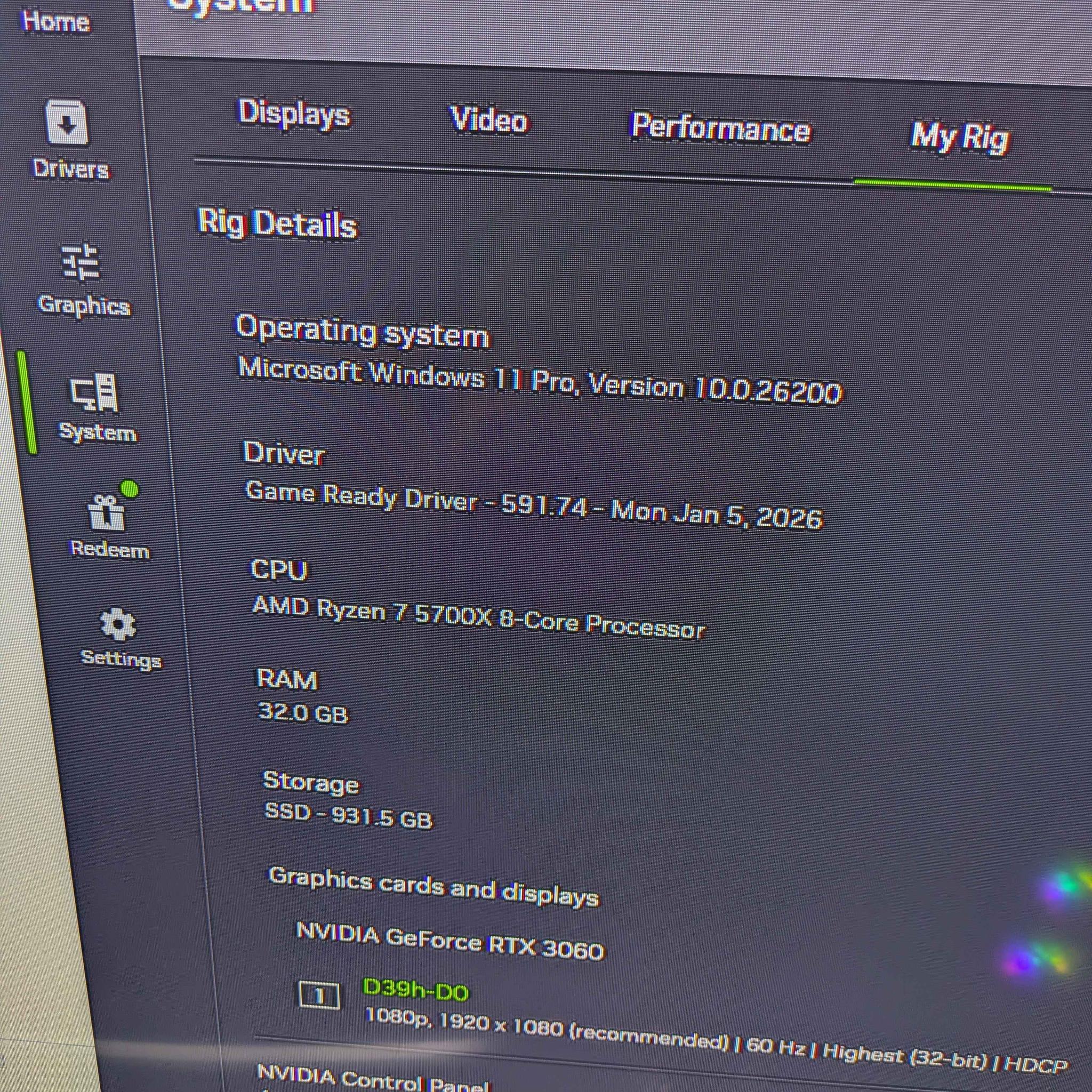1092x1092 pixels.
Task: Select the My Rig tab
Action: tap(960, 138)
